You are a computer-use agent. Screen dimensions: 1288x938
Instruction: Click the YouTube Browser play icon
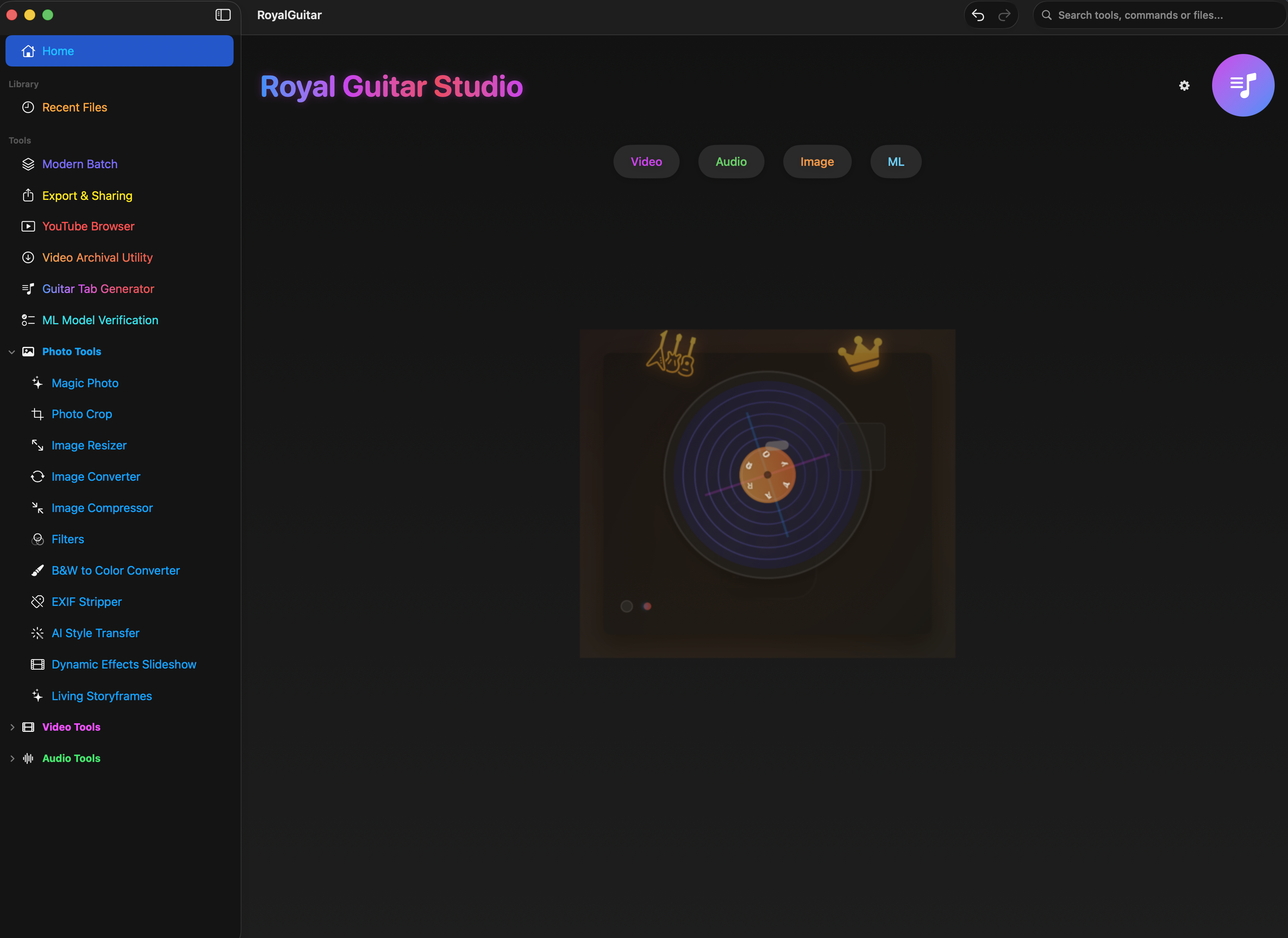click(x=28, y=226)
